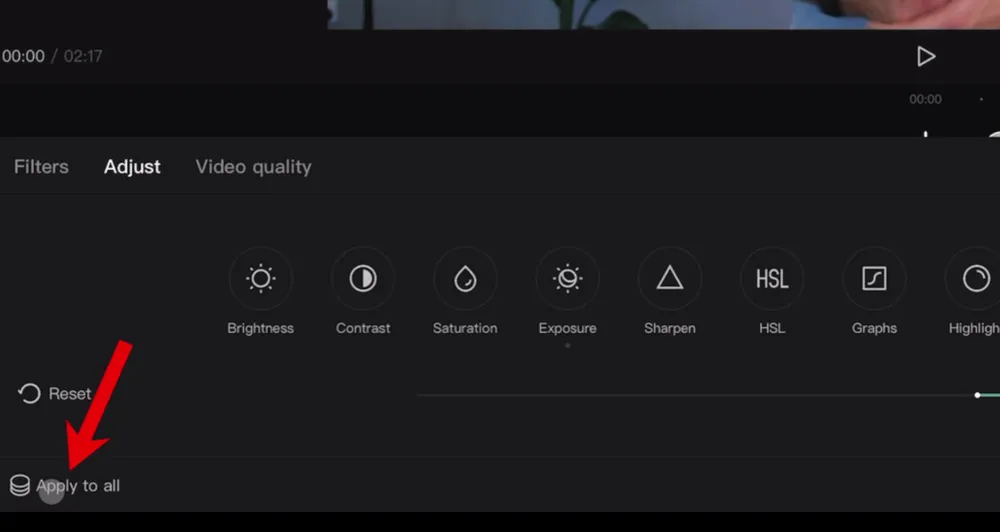1000x532 pixels.
Task: Click the circular arrow Reset icon
Action: pyautogui.click(x=29, y=394)
